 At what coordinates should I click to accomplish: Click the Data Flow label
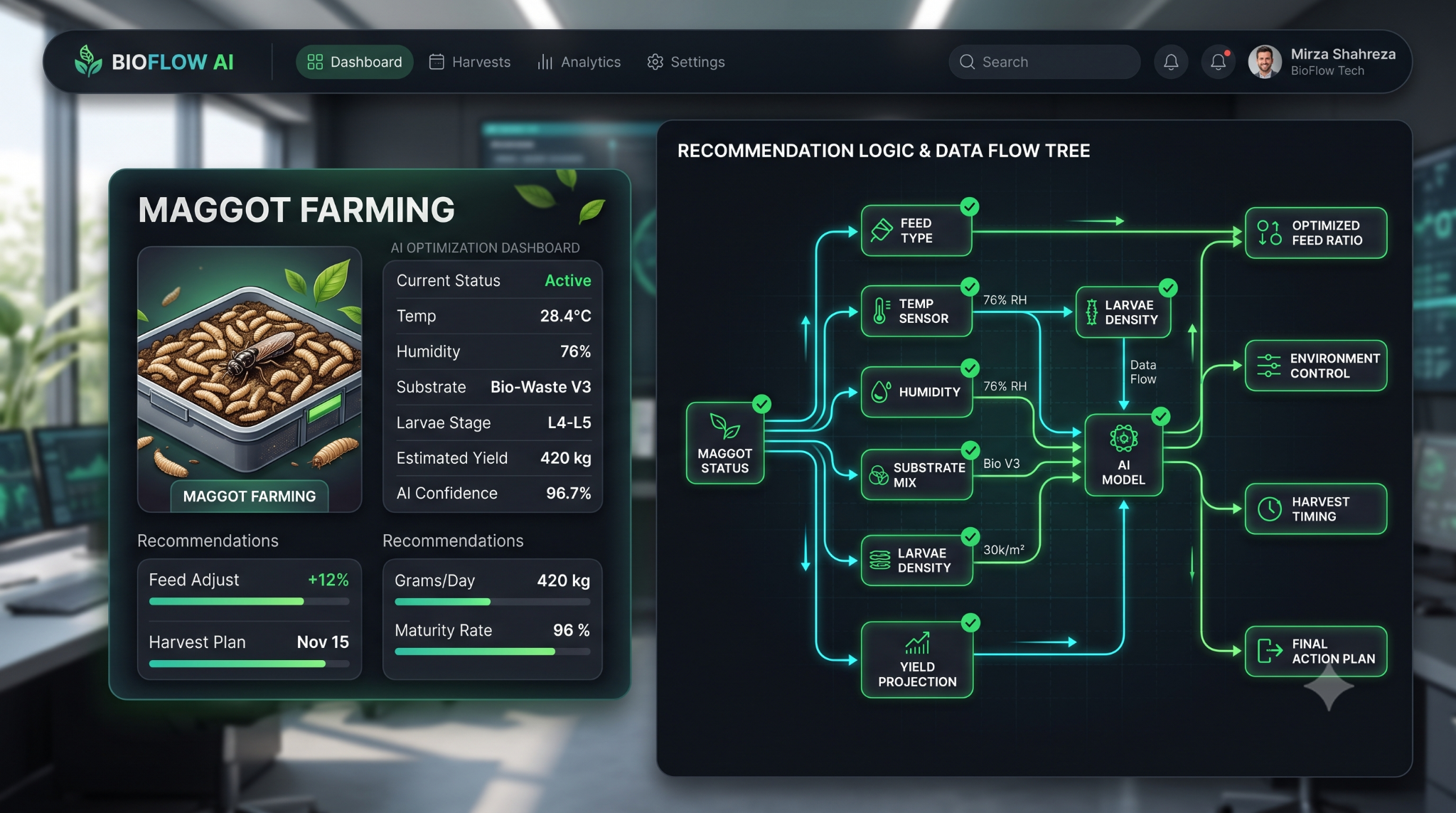pyautogui.click(x=1143, y=372)
